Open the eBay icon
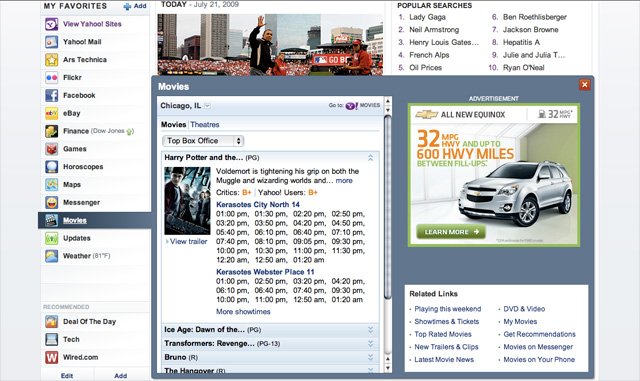The image size is (640, 381). tap(51, 113)
